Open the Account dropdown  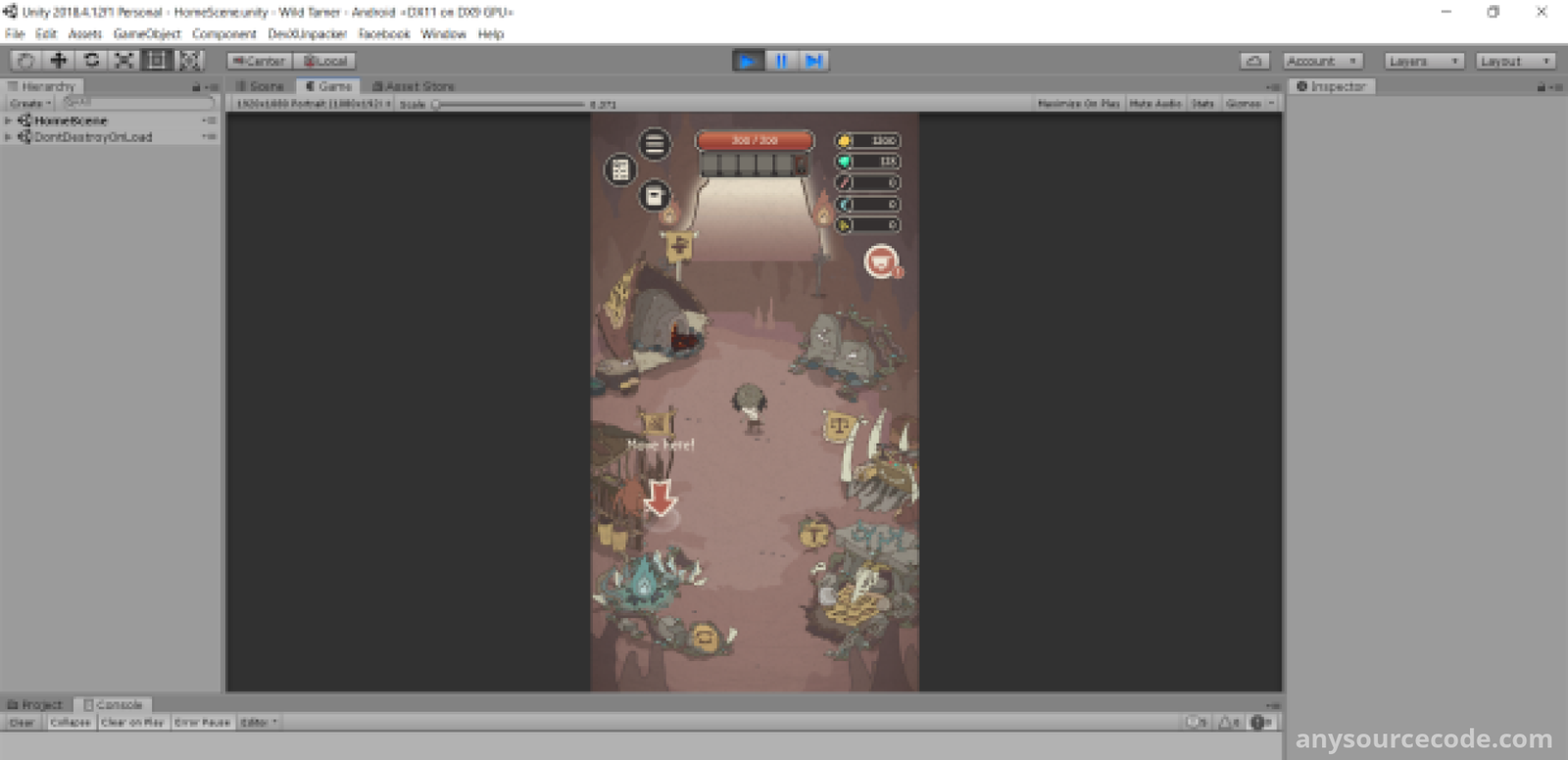[x=1322, y=61]
